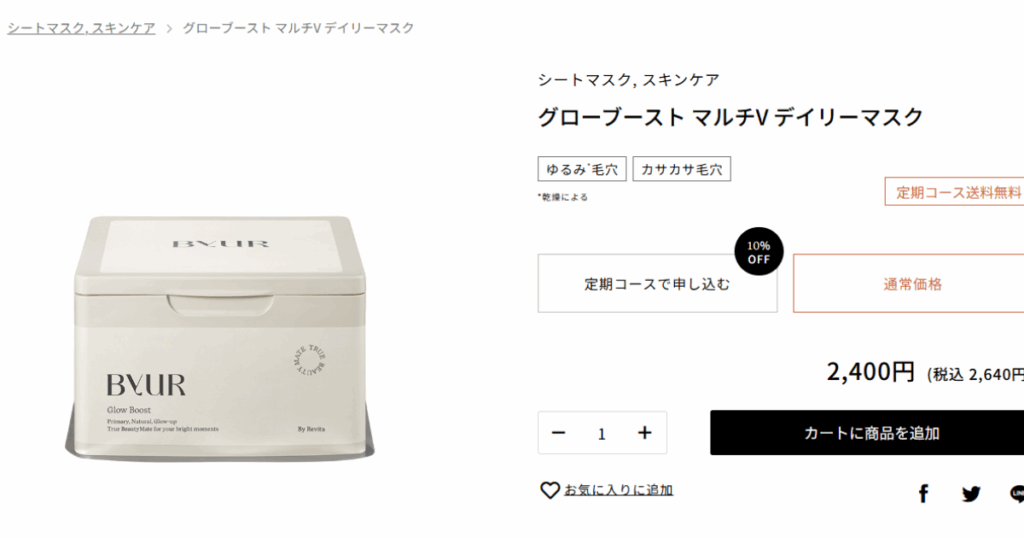Share product via Twitter icon
Viewport: 1024px width, 538px height.
click(971, 494)
